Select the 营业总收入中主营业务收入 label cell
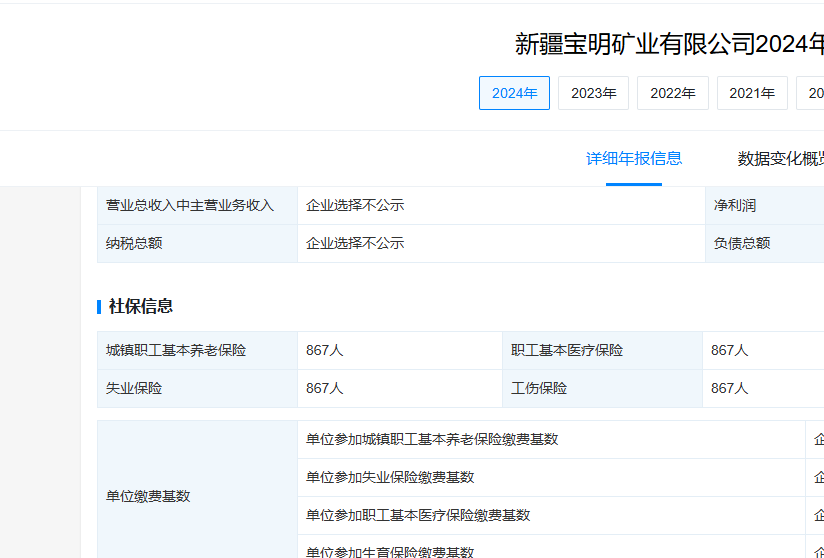Image resolution: width=824 pixels, height=558 pixels. pos(198,205)
